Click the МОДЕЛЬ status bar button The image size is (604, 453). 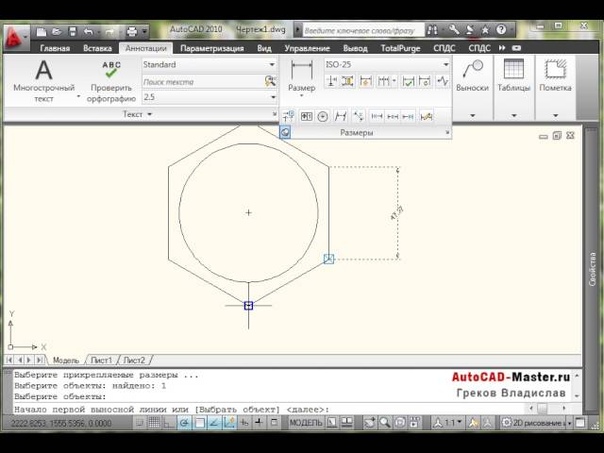(x=305, y=423)
